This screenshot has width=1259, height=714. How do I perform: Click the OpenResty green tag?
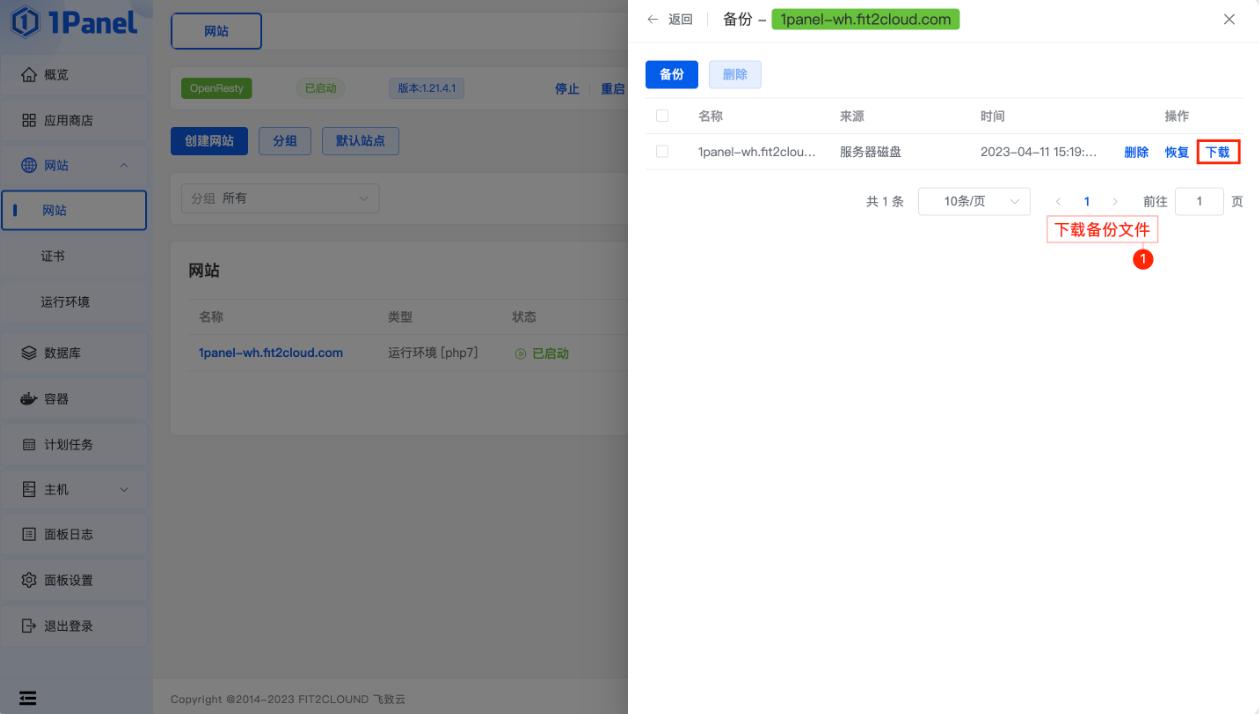point(217,88)
